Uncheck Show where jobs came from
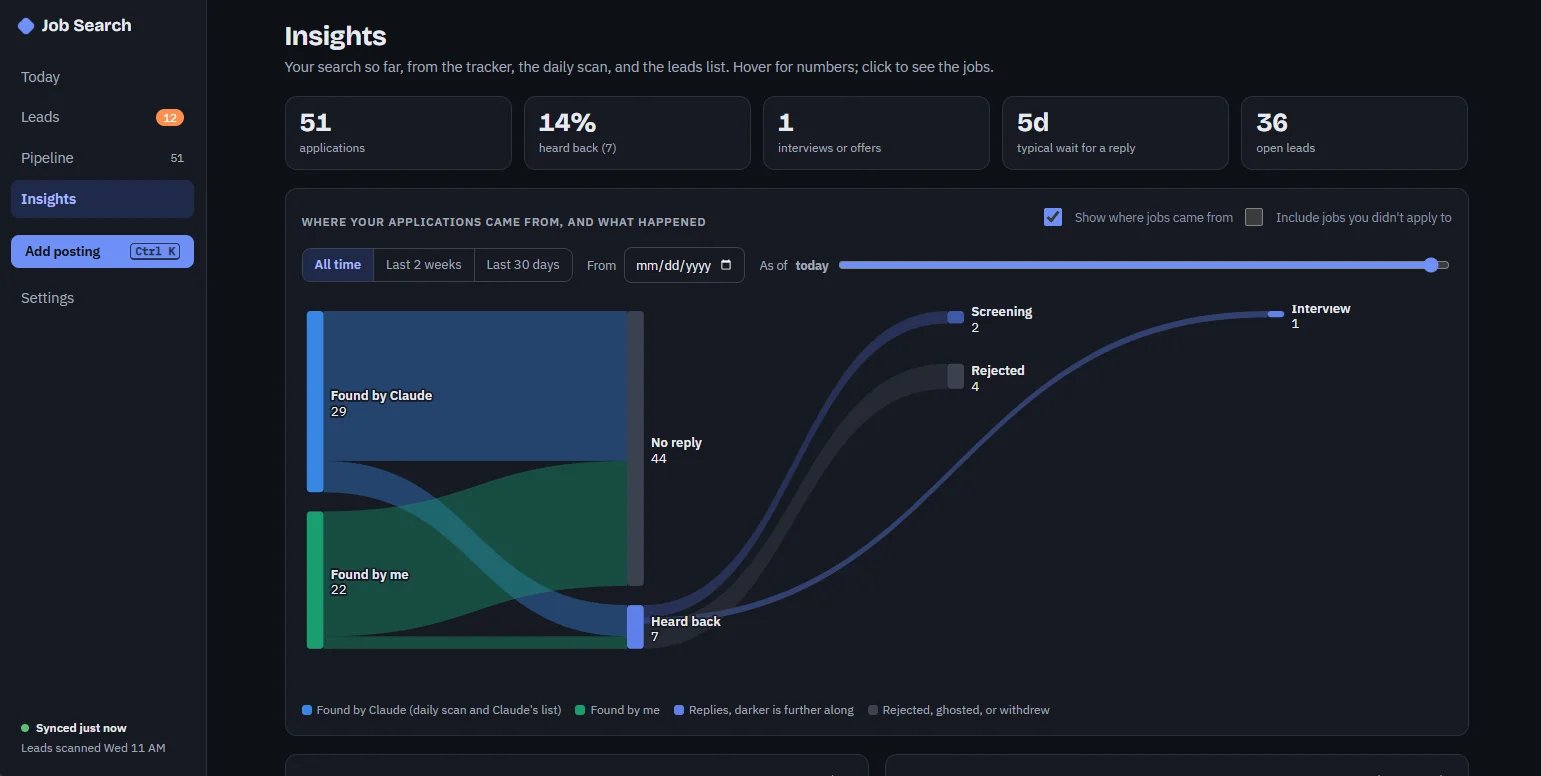 coord(1053,217)
